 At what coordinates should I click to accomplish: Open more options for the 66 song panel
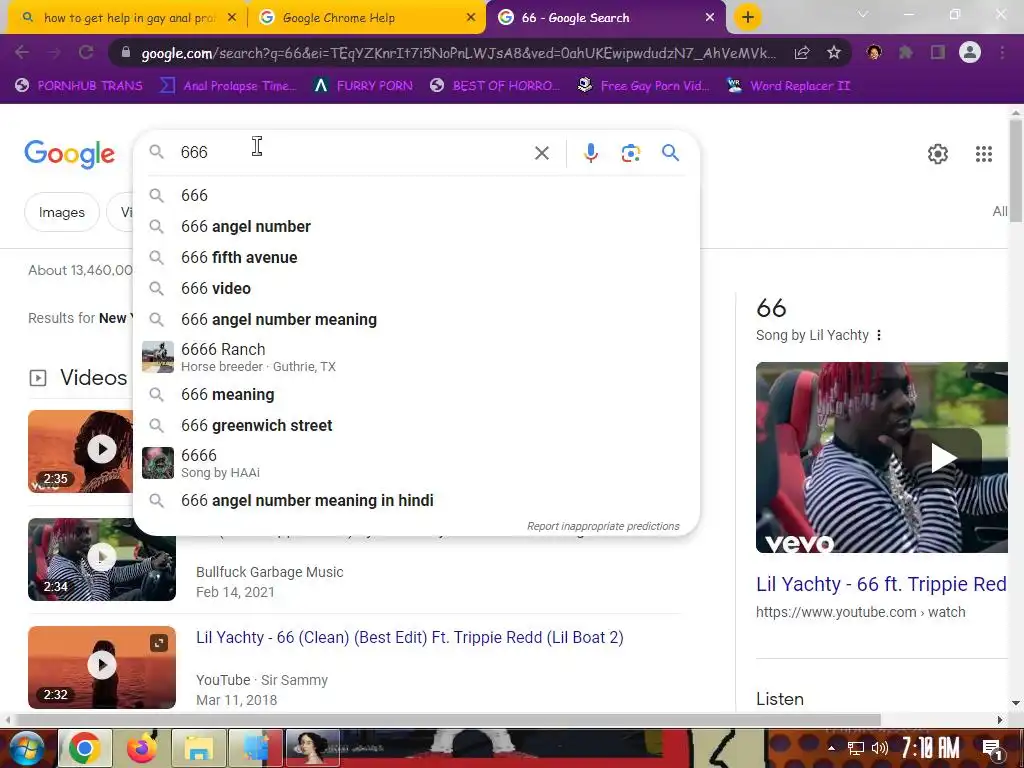(879, 335)
